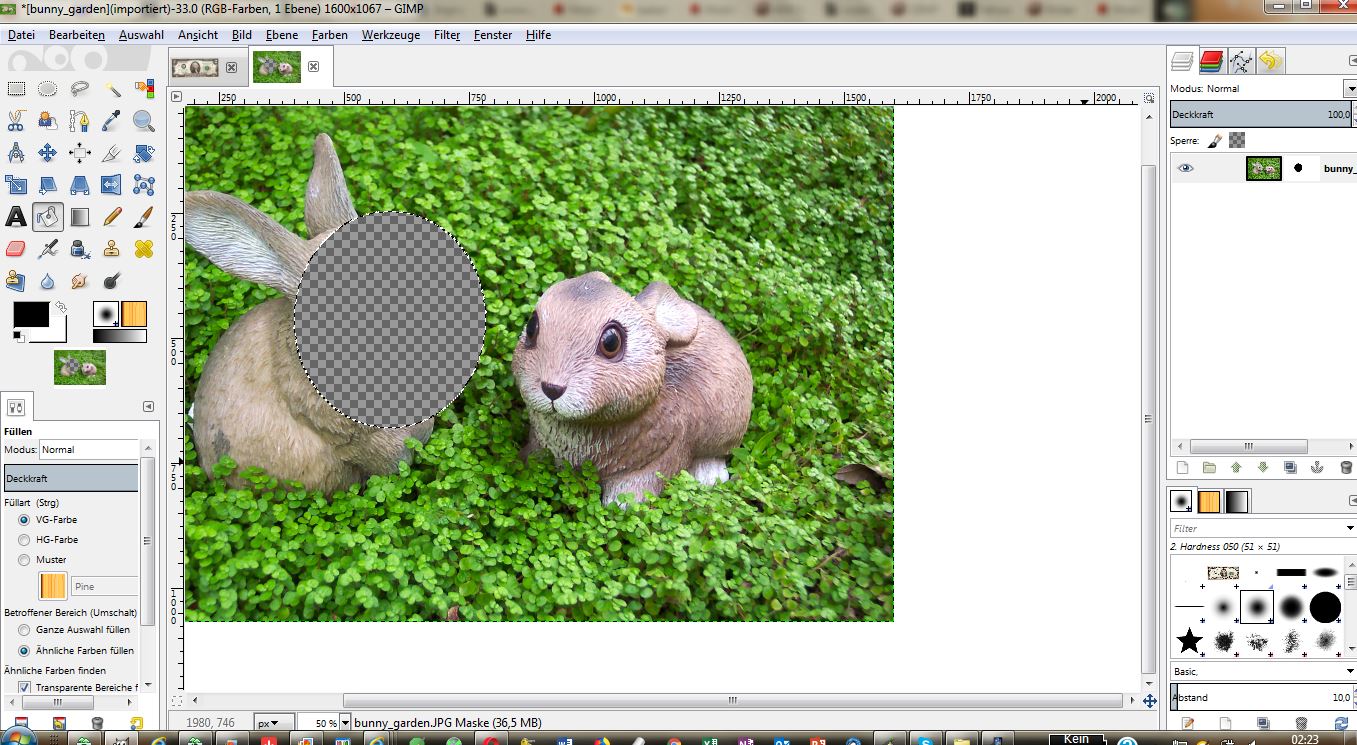Uncheck Transparente Bereiche füllen checkbox
Image resolution: width=1357 pixels, height=745 pixels.
pos(24,688)
